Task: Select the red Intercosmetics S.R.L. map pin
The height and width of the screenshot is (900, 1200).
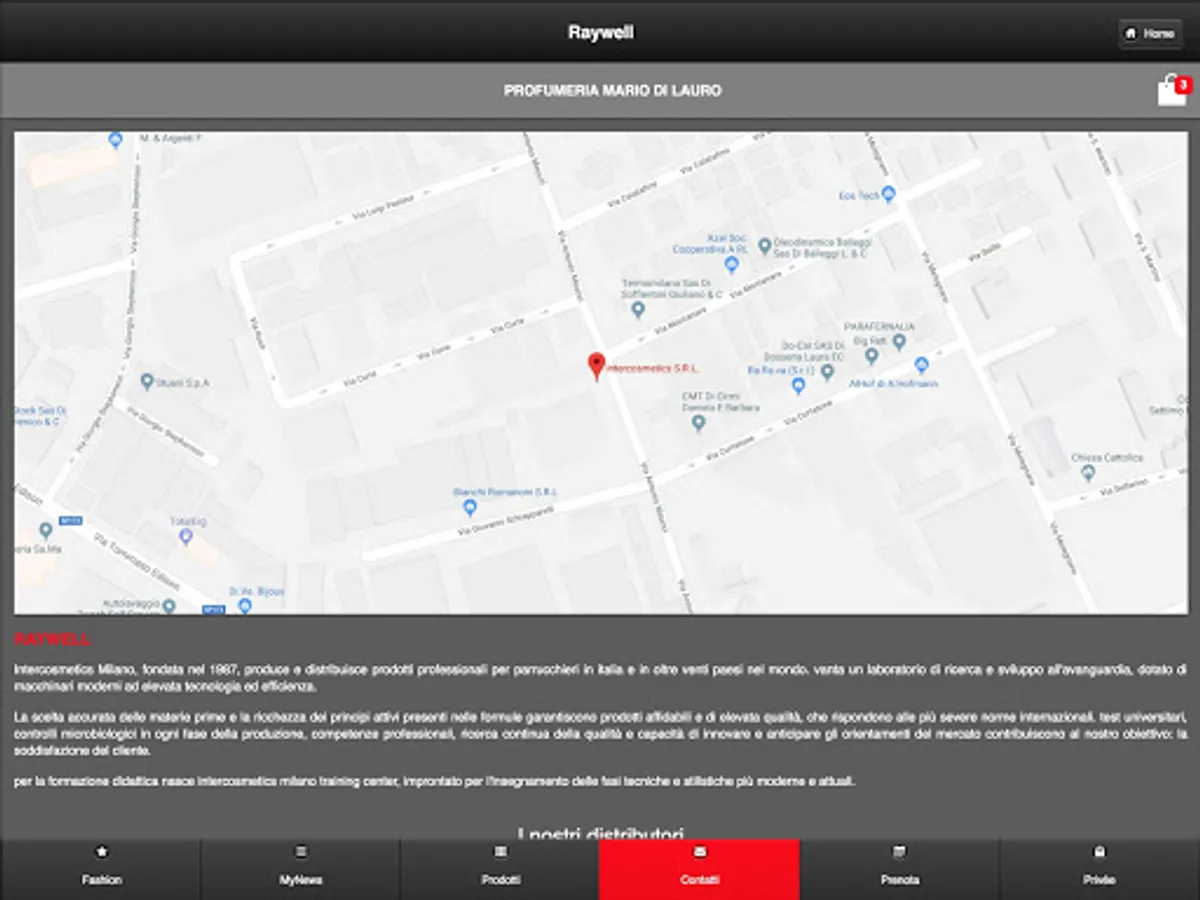Action: pyautogui.click(x=597, y=367)
